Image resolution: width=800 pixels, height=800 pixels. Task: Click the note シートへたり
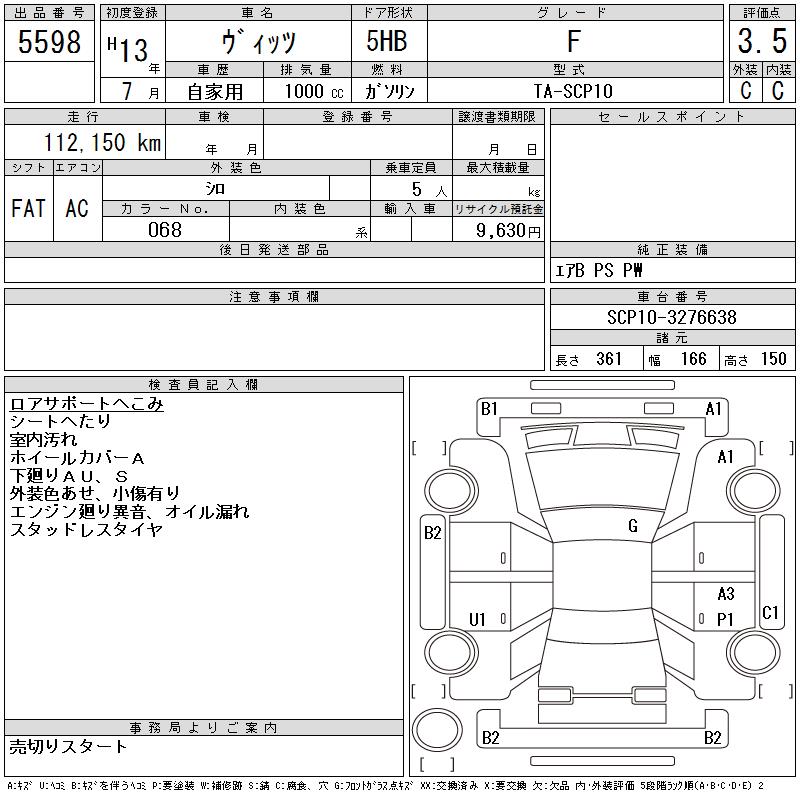[60, 421]
